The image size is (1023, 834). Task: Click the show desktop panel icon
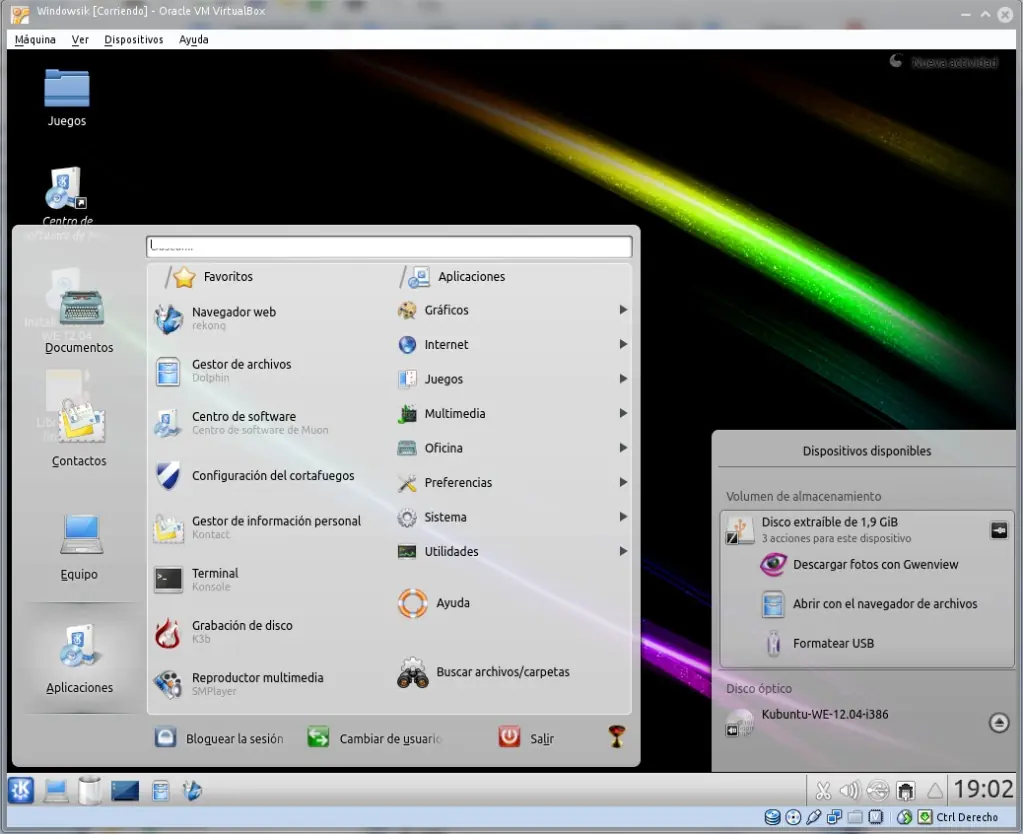(125, 791)
